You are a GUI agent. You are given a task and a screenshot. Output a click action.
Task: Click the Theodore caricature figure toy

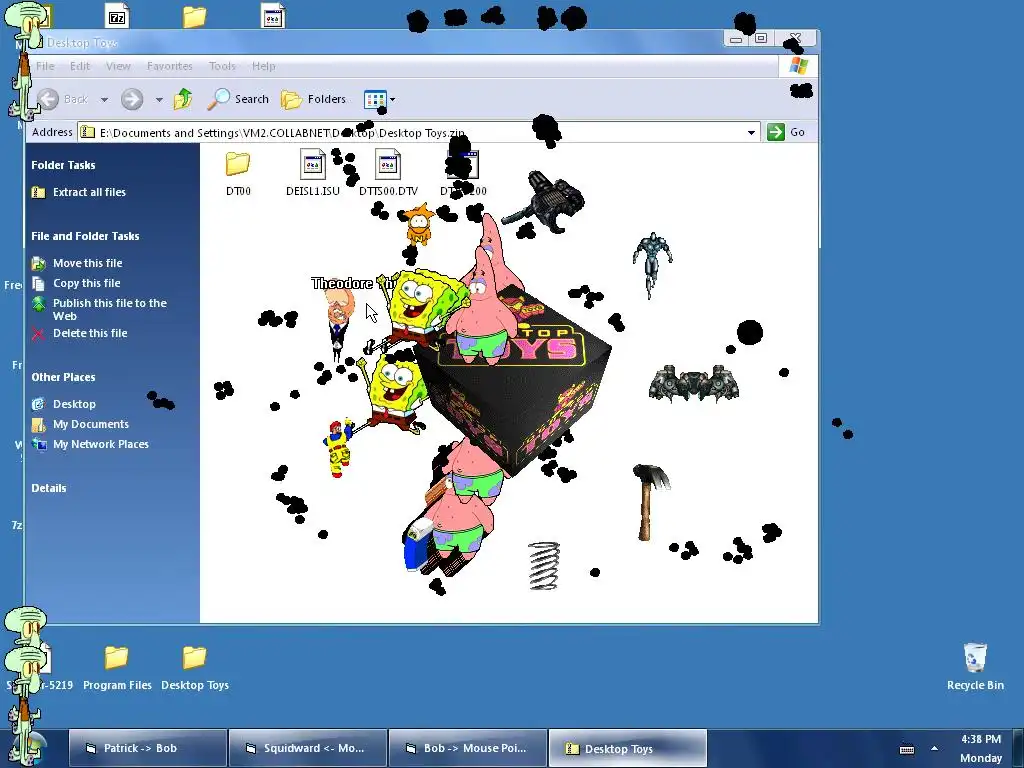point(339,322)
